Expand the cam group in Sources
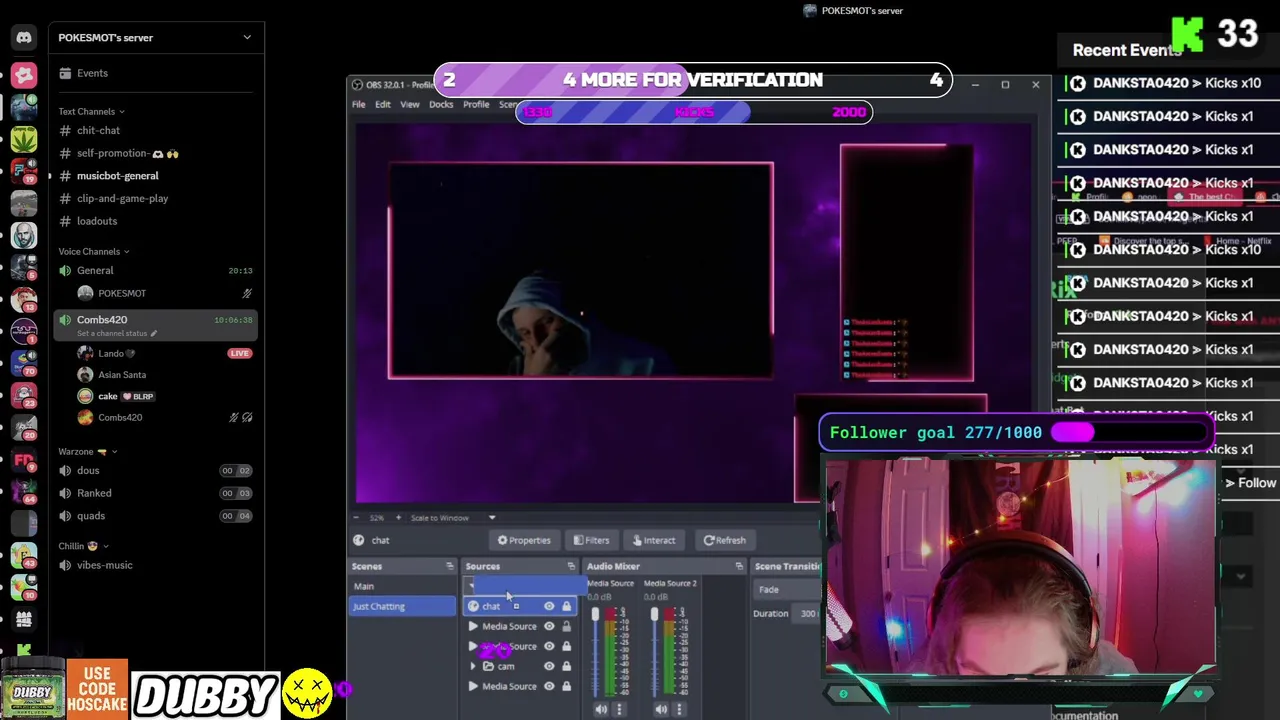Viewport: 1280px width, 720px height. pos(473,666)
